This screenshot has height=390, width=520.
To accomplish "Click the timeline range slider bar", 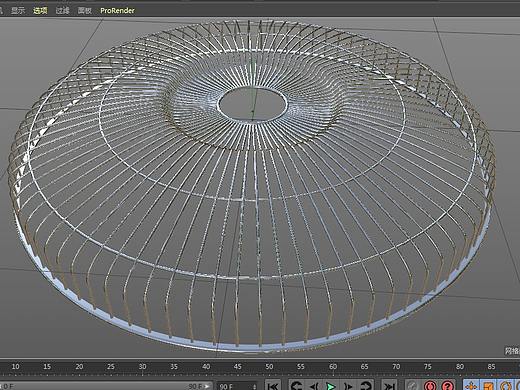I will (106, 386).
